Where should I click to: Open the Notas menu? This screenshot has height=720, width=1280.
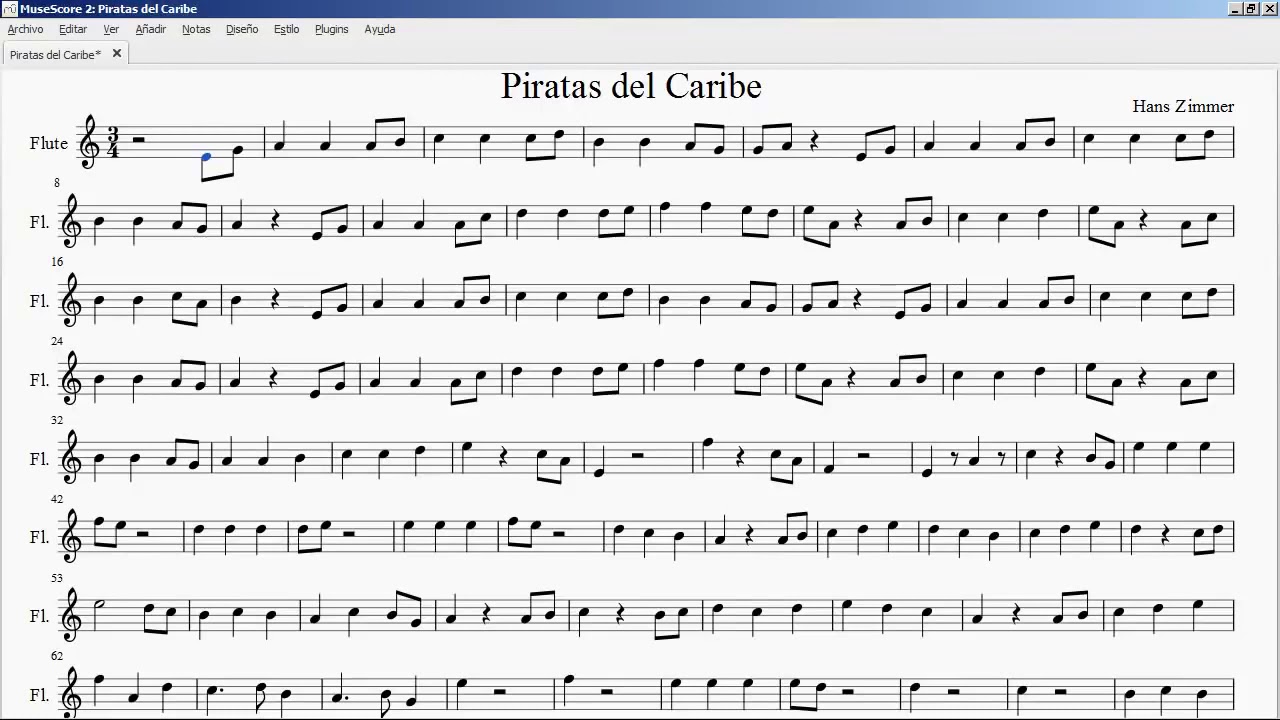(x=196, y=29)
